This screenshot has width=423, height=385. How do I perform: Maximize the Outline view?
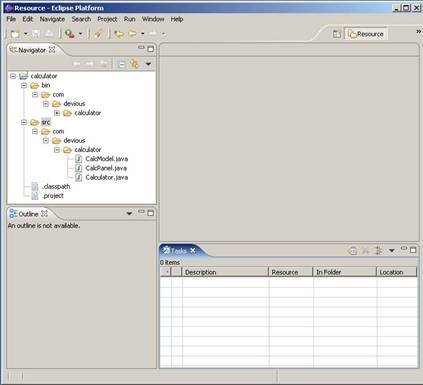tap(151, 213)
